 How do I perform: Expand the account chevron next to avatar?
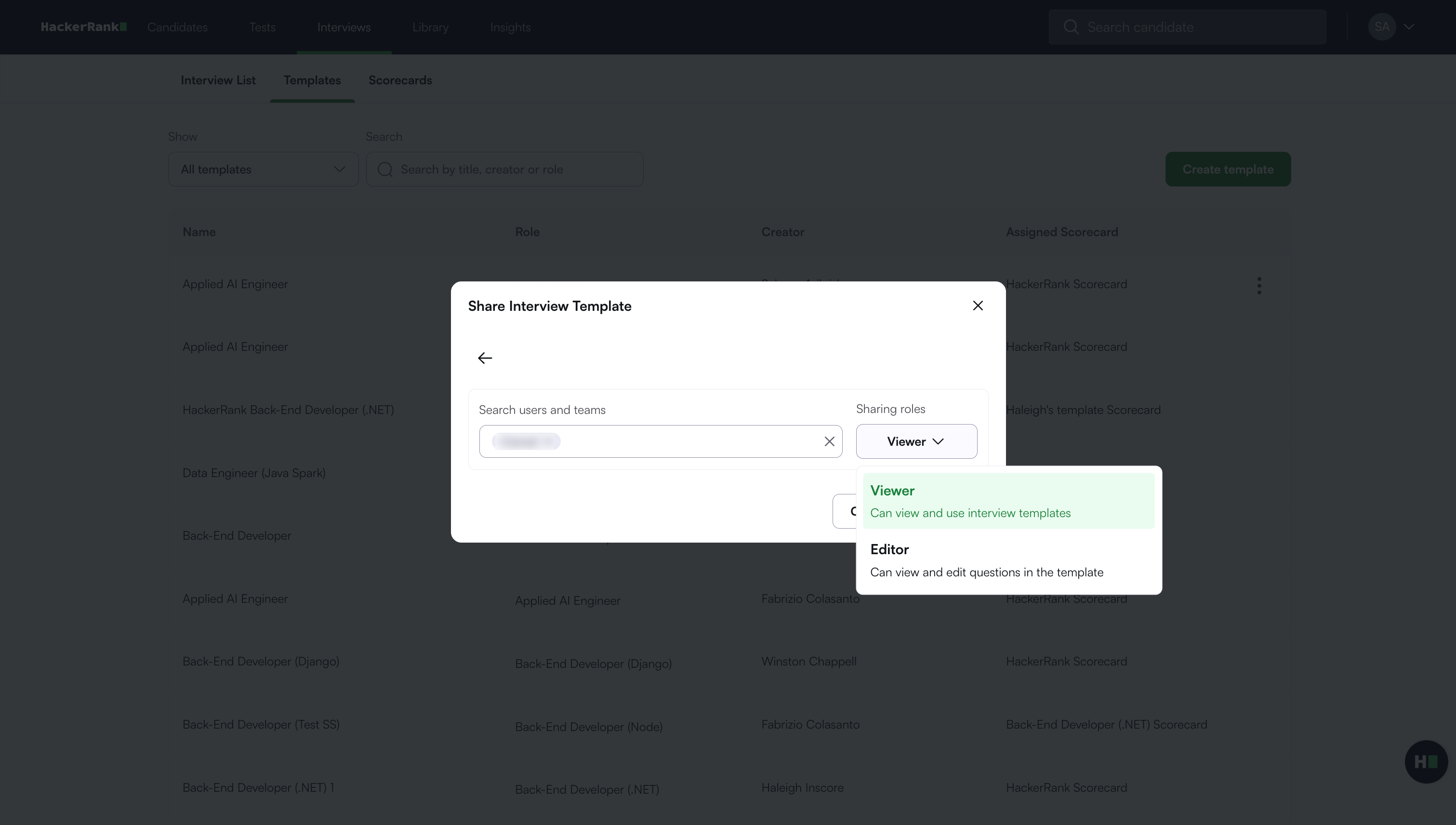pyautogui.click(x=1409, y=27)
